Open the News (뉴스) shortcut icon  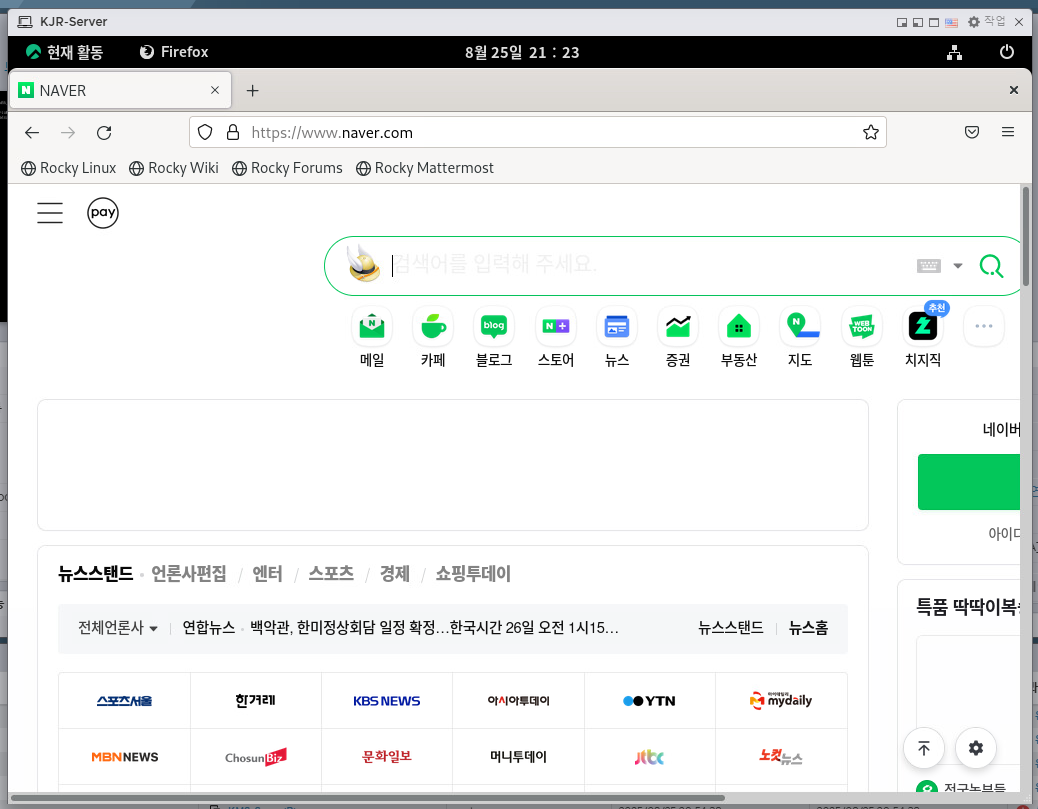[x=616, y=326]
